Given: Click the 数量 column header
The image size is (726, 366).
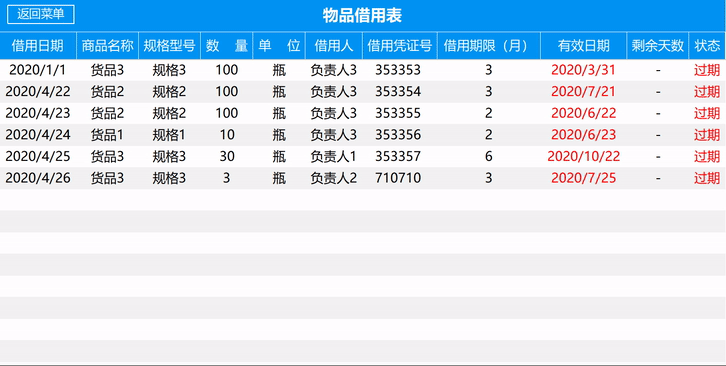Looking at the screenshot, I should tap(227, 45).
